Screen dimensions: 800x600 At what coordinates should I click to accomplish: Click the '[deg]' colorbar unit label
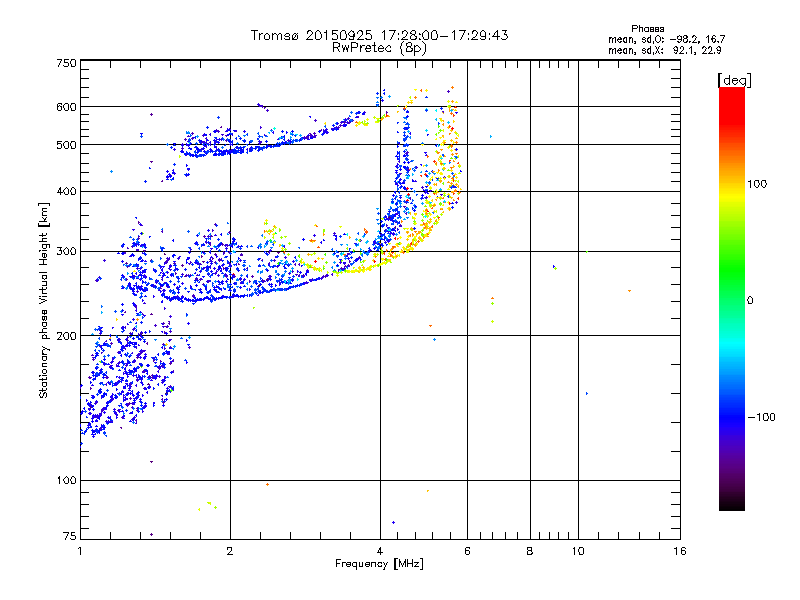734,80
